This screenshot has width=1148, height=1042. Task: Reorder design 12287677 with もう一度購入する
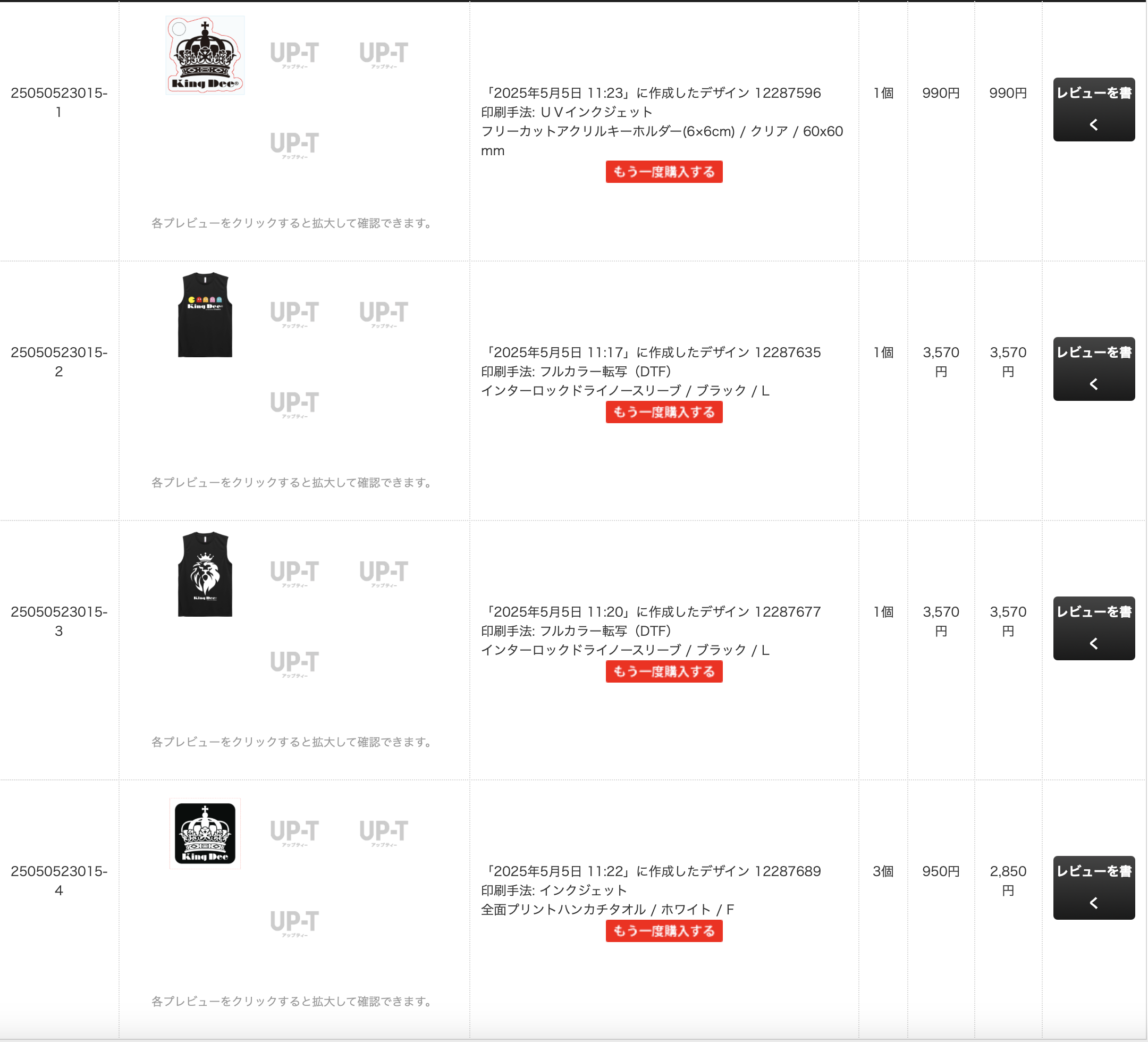664,671
